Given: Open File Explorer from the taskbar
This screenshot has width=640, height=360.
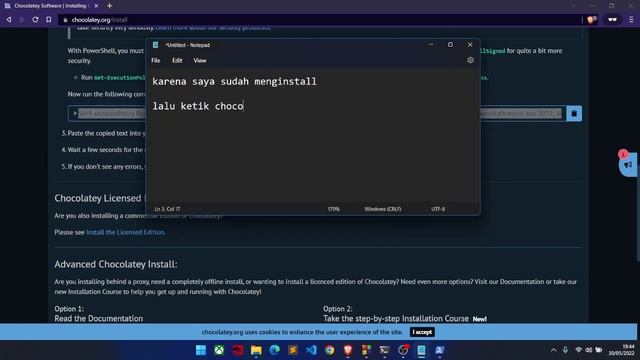Looking at the screenshot, I should tap(256, 350).
